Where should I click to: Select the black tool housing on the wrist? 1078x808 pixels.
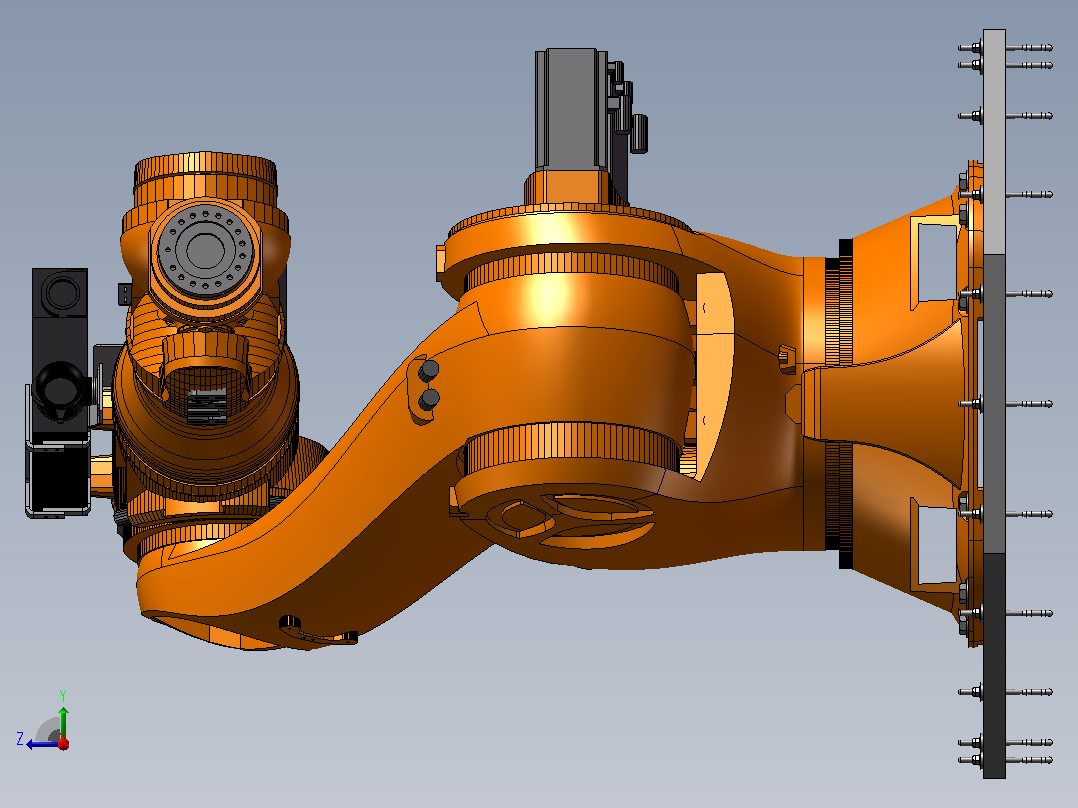click(x=59, y=392)
